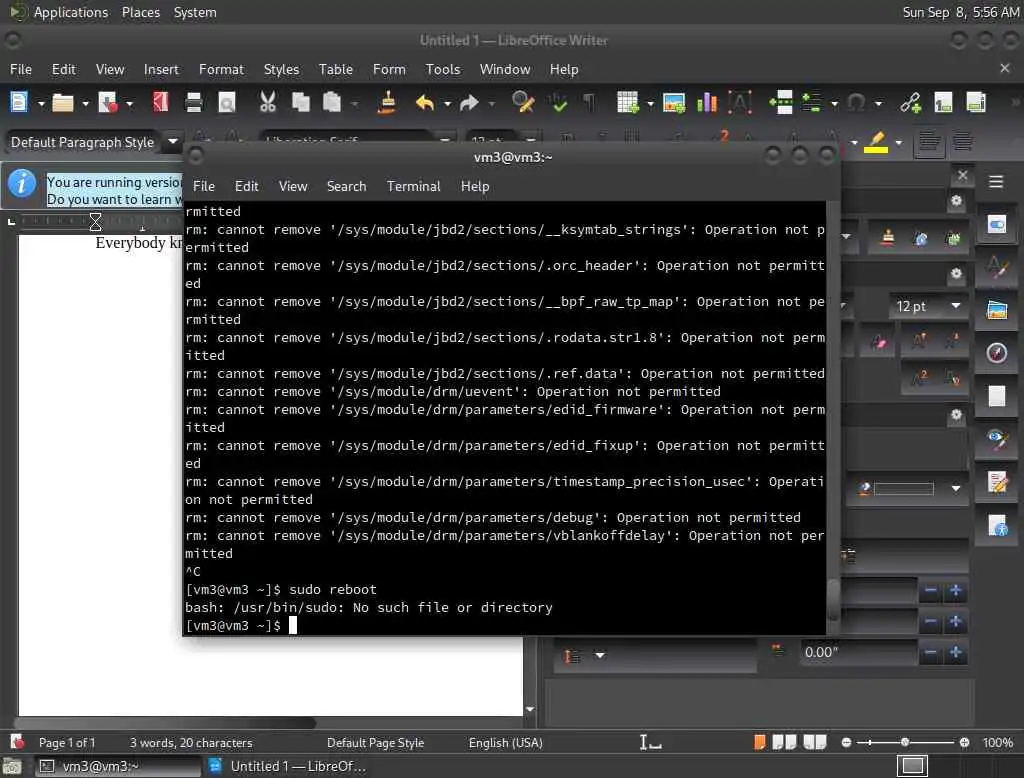Image resolution: width=1024 pixels, height=778 pixels.
Task: Click the date and time clock
Action: 960,12
